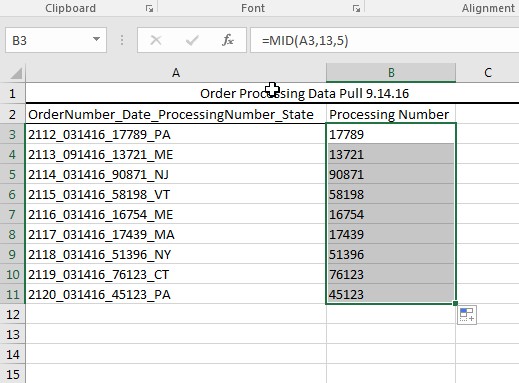Select row 12 header
Screen dimensions: 519x383
pos(13,314)
